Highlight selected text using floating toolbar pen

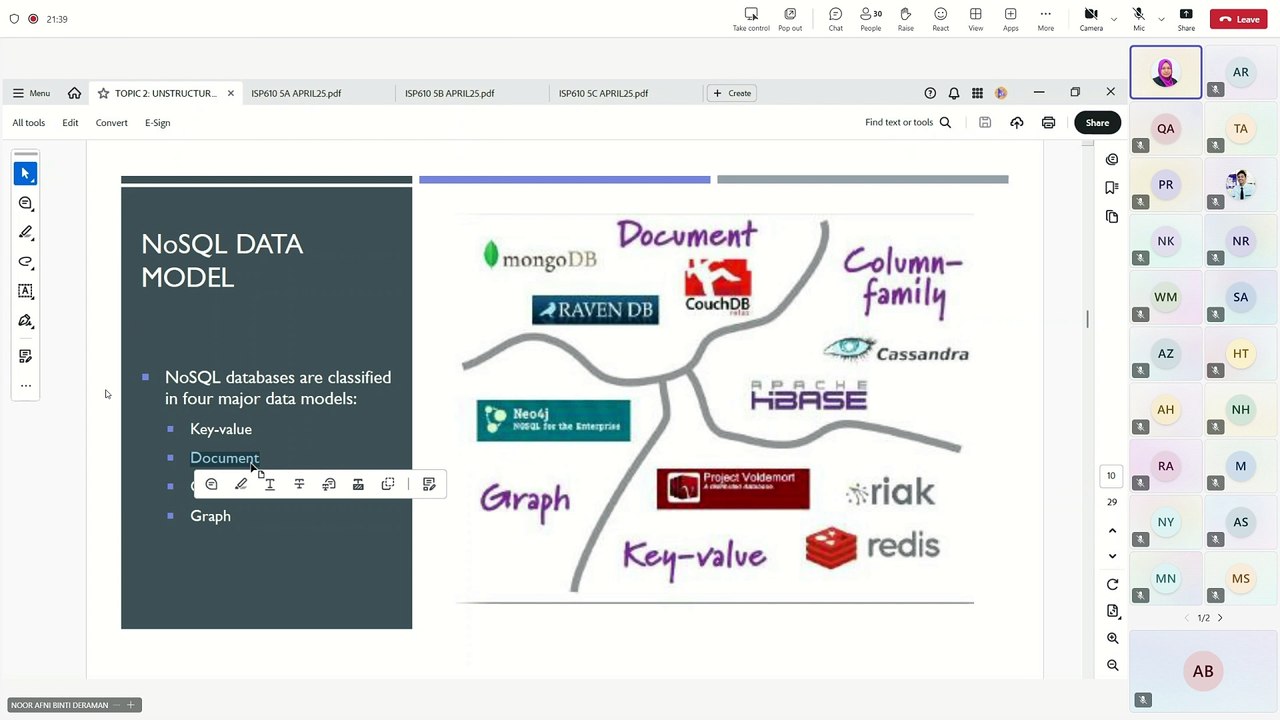pos(241,484)
